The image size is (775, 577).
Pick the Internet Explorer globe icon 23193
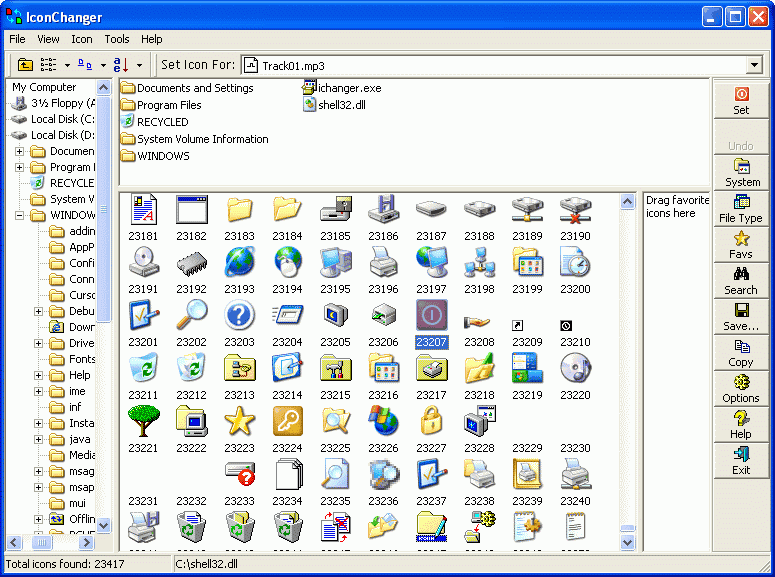[x=239, y=262]
